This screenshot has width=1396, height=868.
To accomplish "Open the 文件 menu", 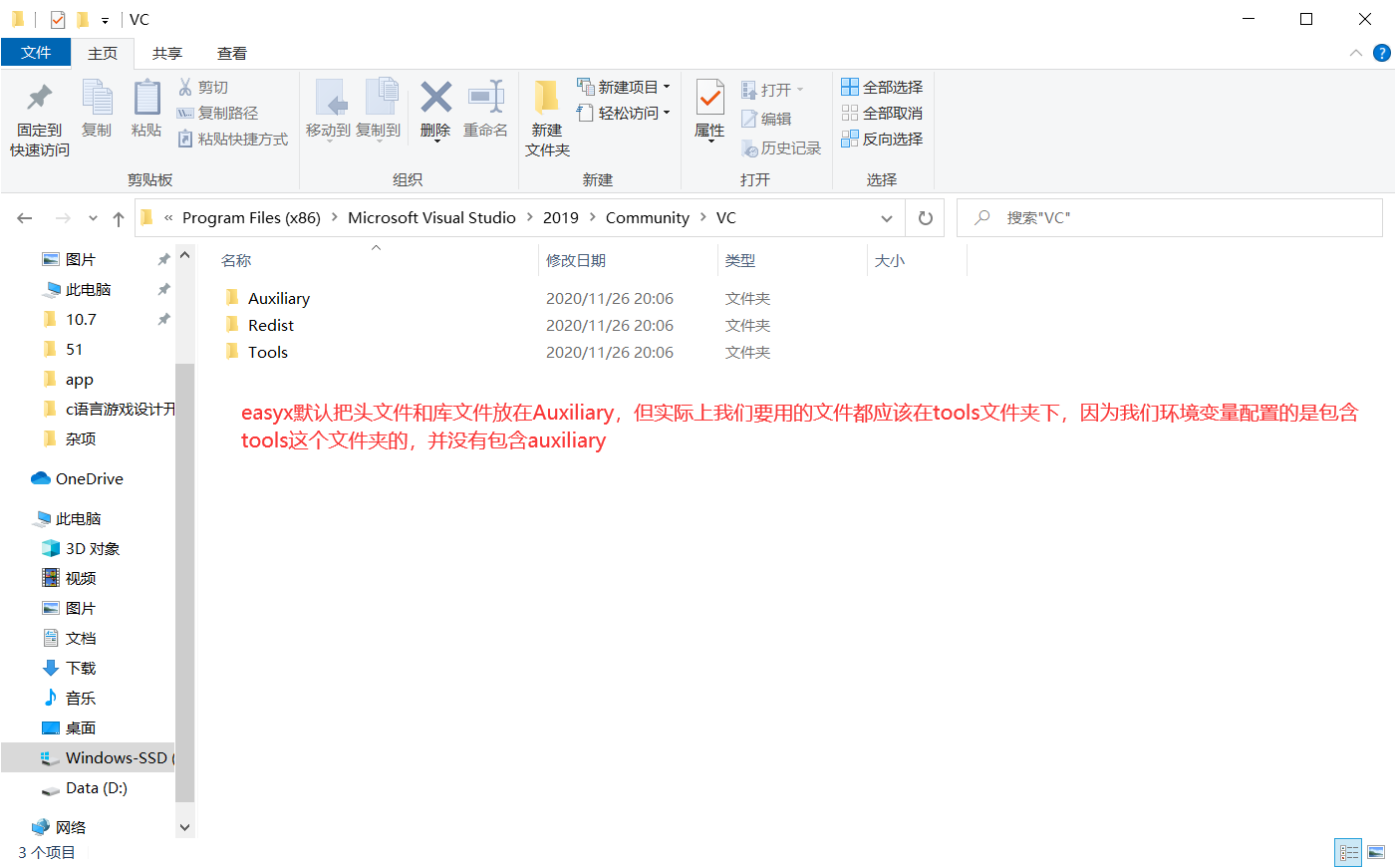I will [36, 53].
